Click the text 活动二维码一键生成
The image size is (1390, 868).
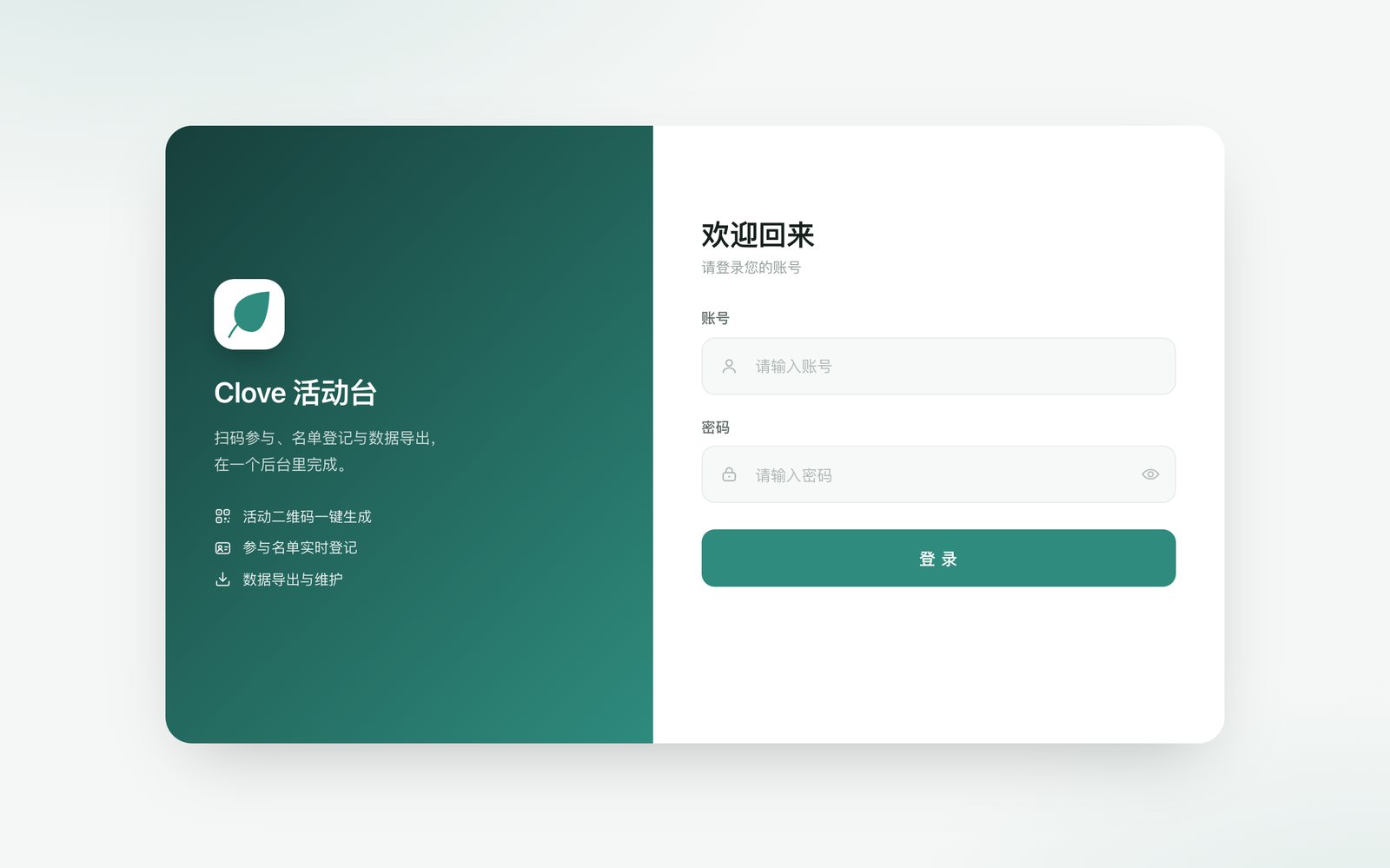pyautogui.click(x=307, y=517)
